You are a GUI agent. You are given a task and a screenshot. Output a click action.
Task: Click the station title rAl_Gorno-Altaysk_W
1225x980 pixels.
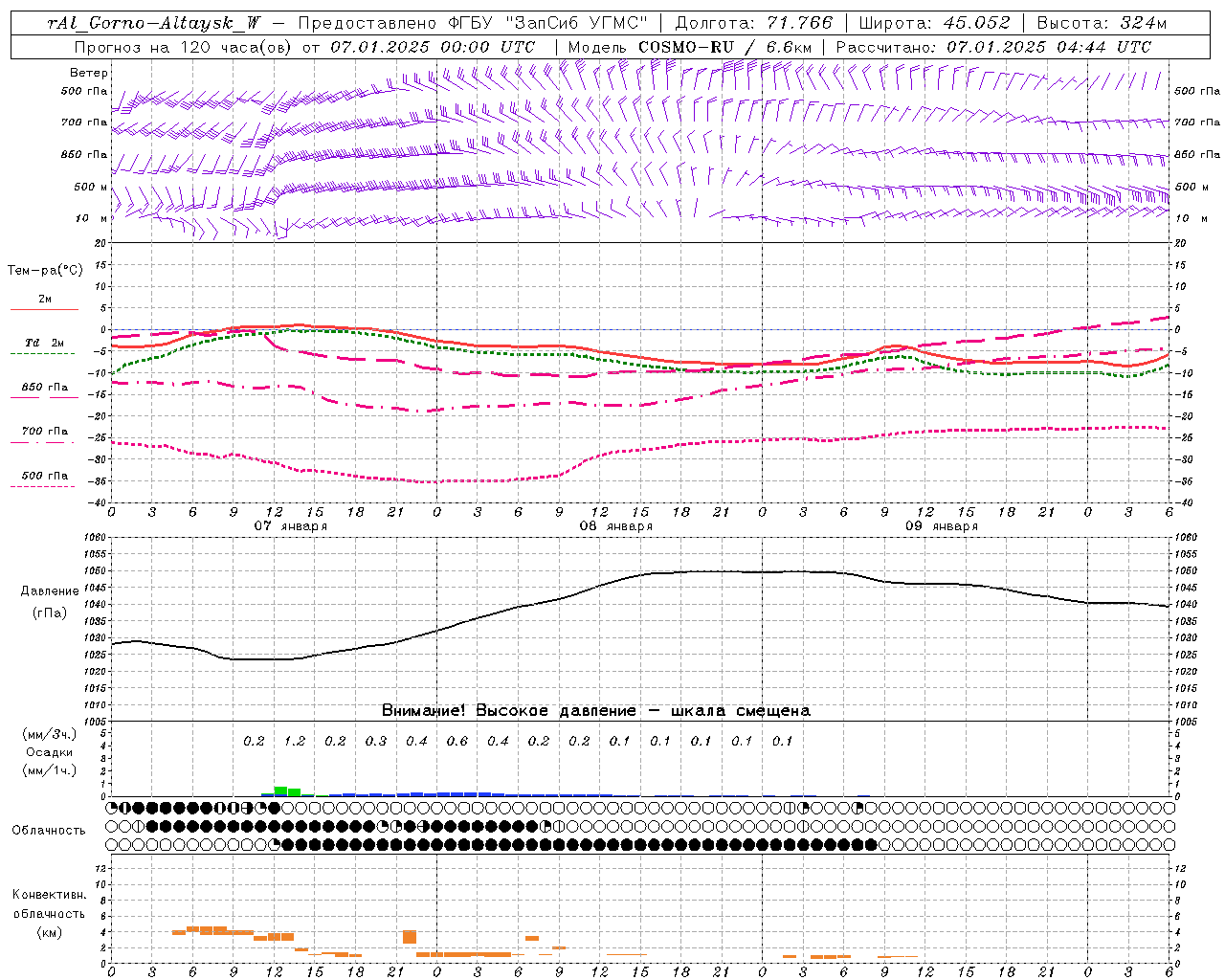pos(154,23)
